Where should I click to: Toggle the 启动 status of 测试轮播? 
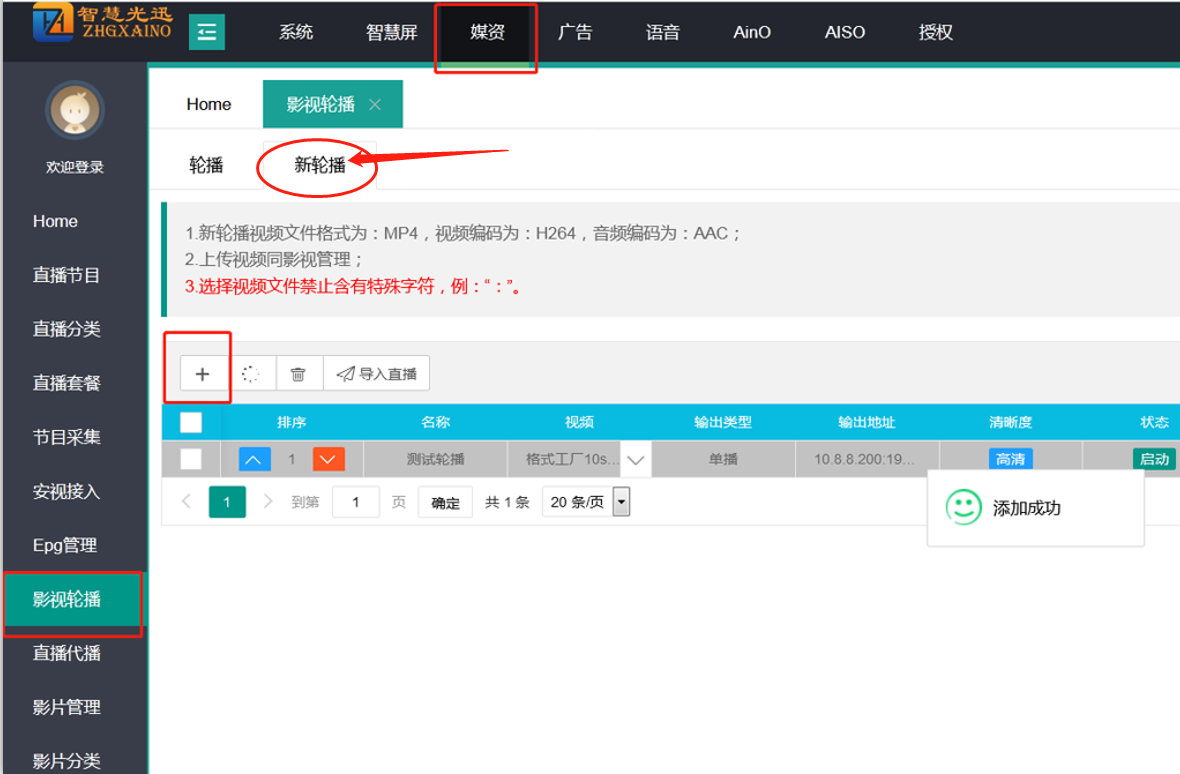(x=1154, y=459)
